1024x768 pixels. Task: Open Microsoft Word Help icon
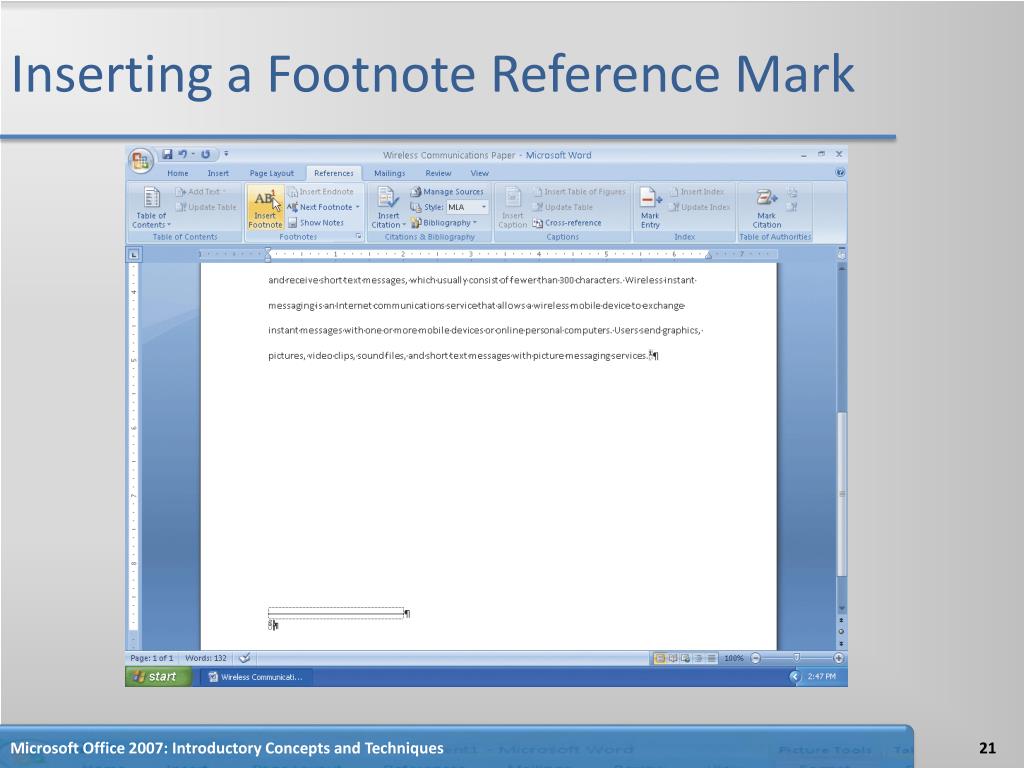[x=840, y=172]
